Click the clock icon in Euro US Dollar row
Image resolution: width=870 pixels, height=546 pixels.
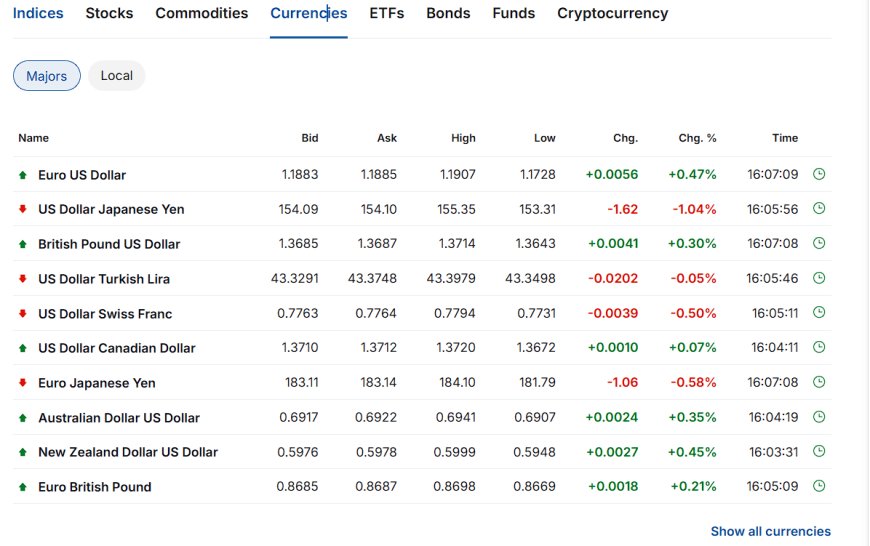[x=819, y=174]
